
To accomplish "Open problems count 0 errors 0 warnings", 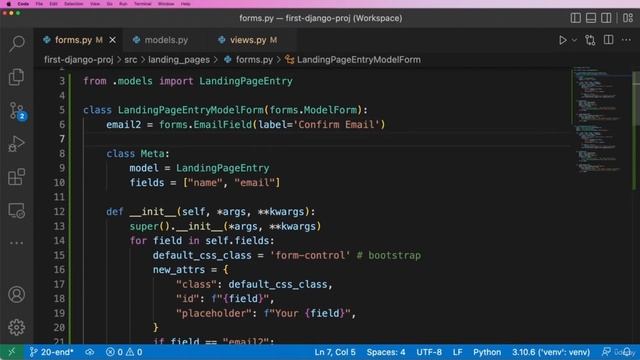I will 124,352.
